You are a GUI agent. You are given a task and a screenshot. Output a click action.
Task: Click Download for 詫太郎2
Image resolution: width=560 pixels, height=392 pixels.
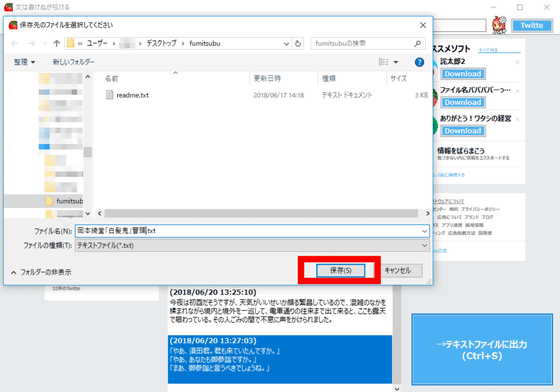(x=463, y=74)
